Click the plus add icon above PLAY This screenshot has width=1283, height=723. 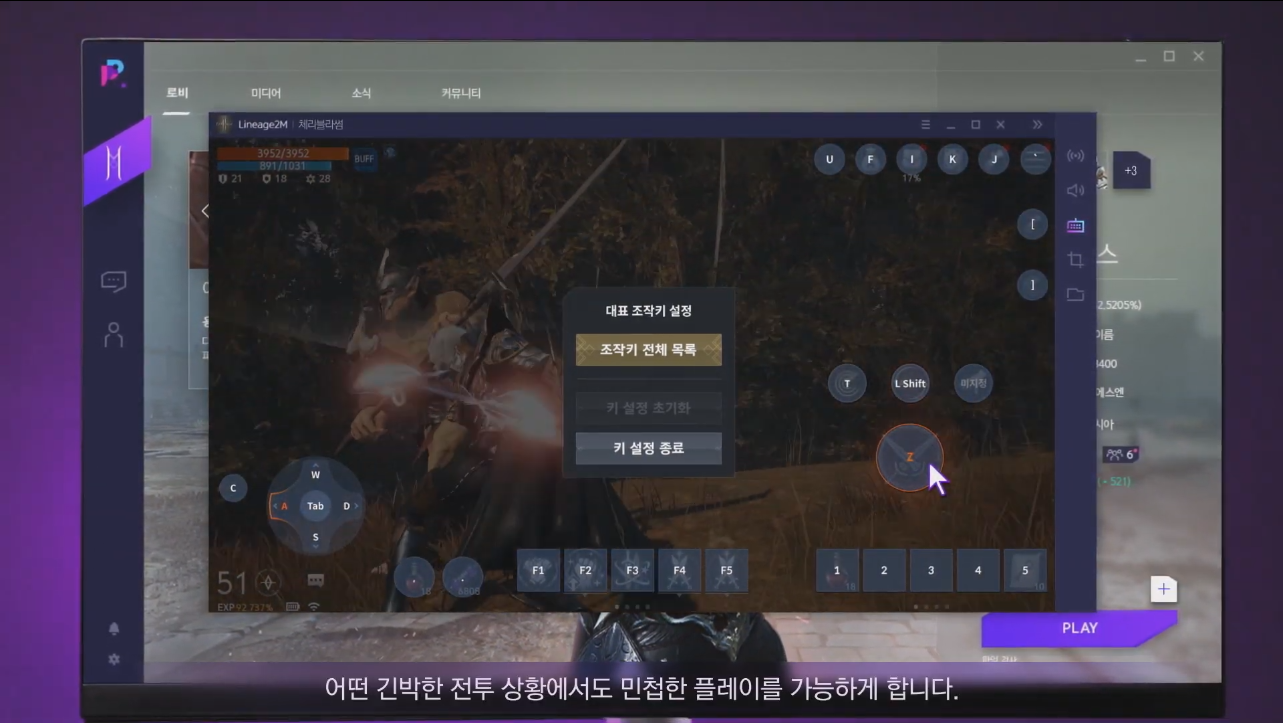[x=1164, y=589]
